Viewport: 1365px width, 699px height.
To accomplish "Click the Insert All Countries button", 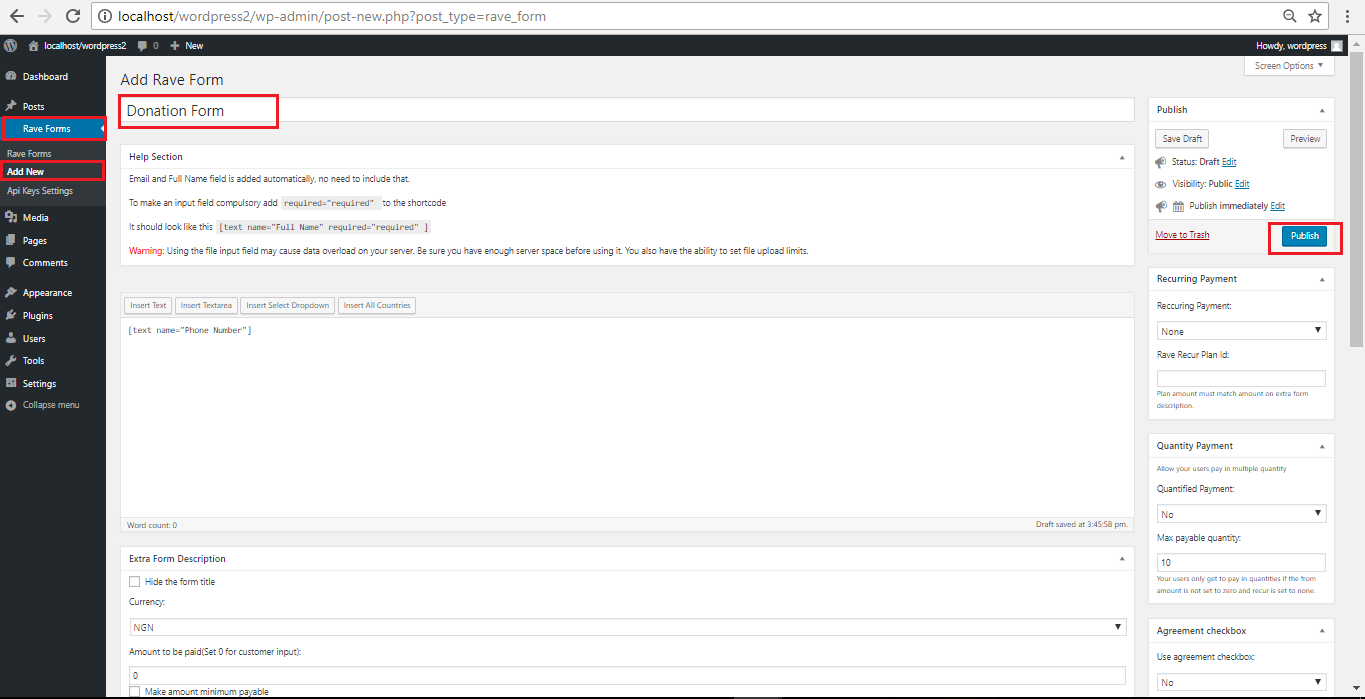I will pyautogui.click(x=378, y=305).
